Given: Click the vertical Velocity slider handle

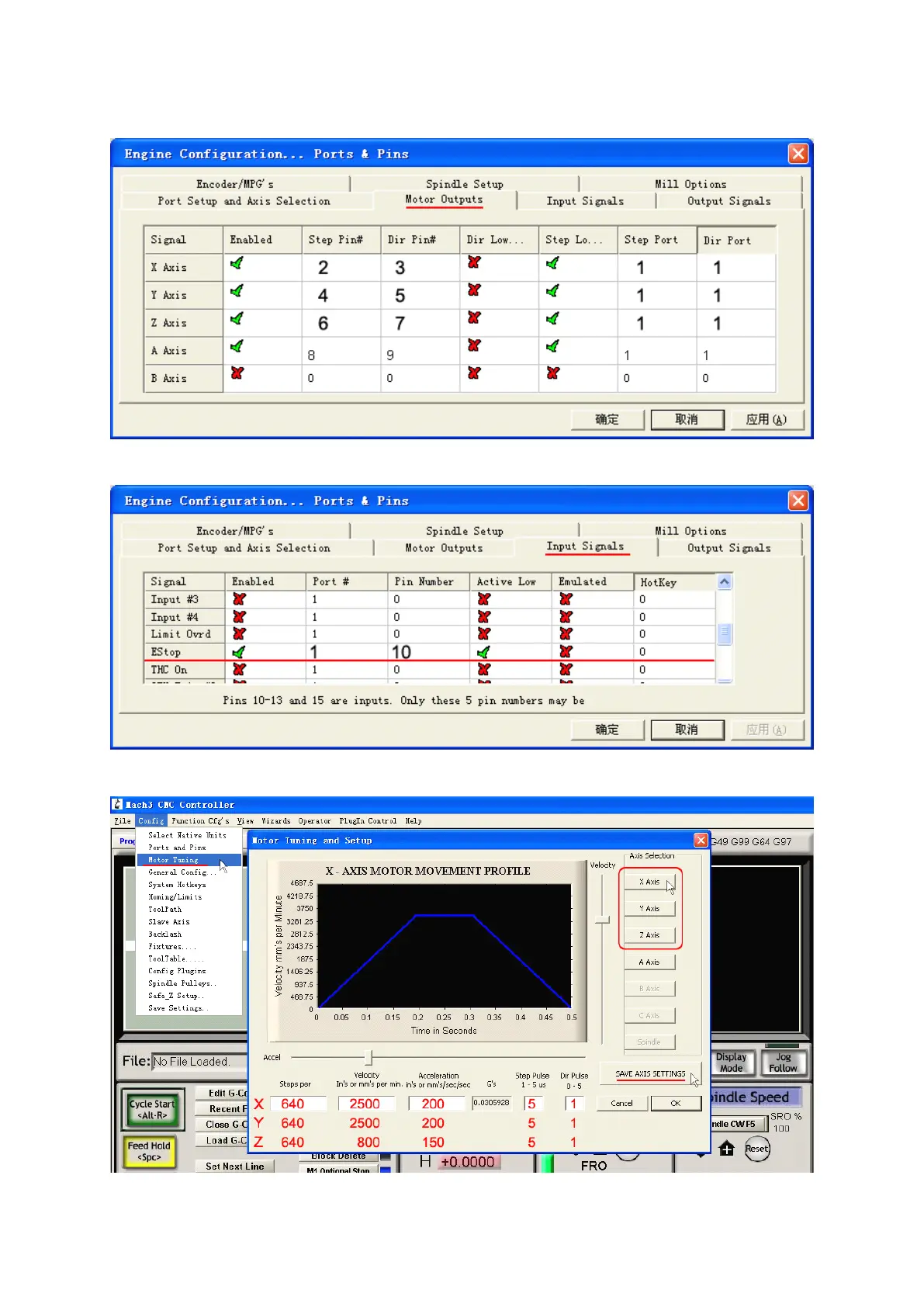Looking at the screenshot, I should [x=602, y=920].
